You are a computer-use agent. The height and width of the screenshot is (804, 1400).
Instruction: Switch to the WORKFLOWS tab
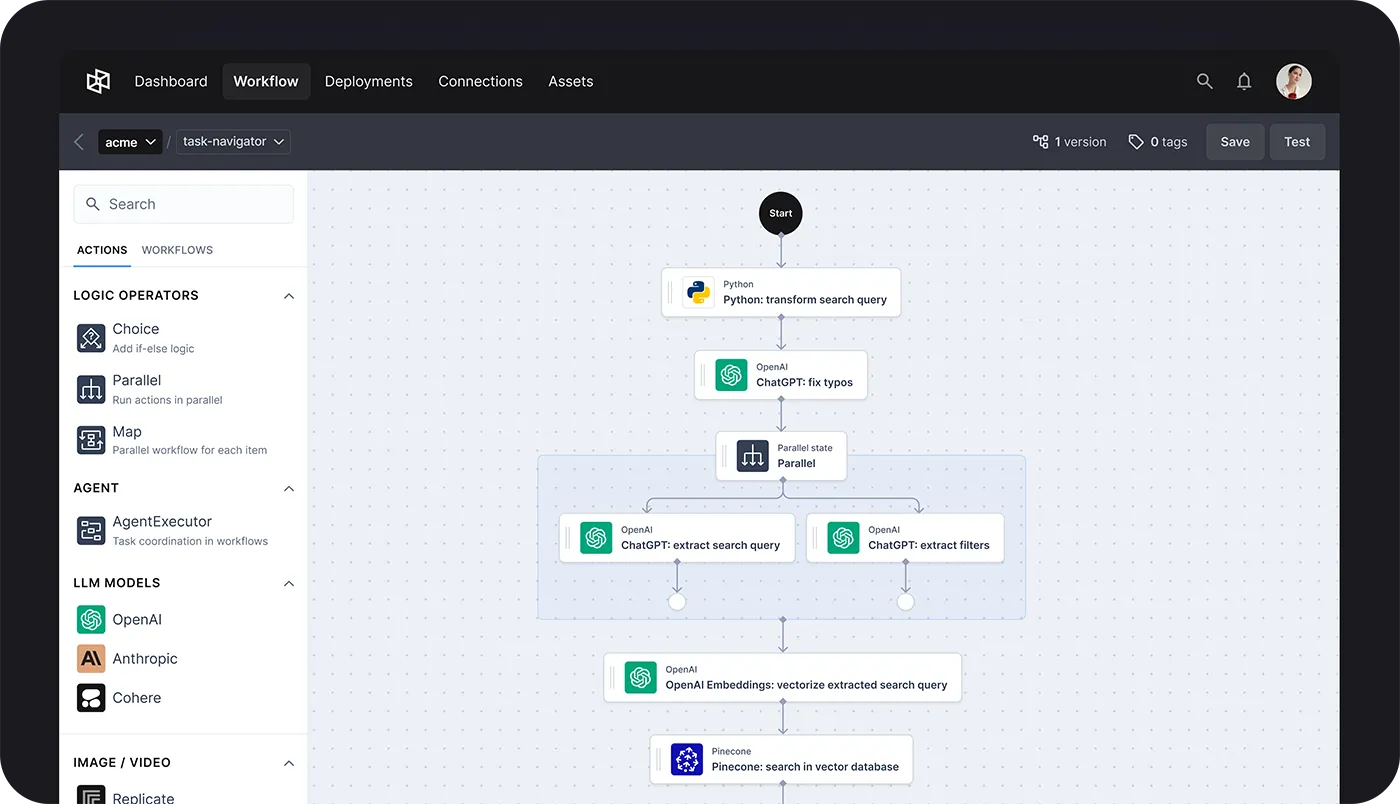(177, 250)
